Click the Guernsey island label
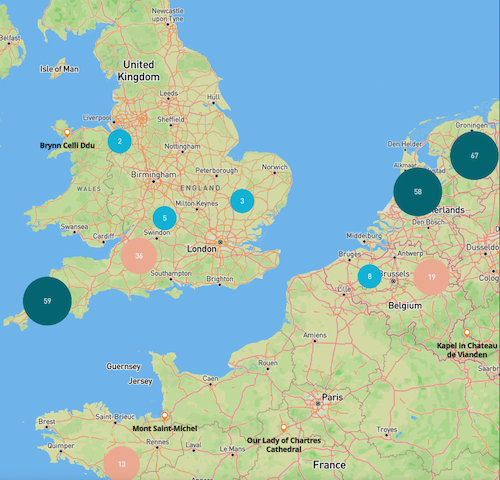 124,366
